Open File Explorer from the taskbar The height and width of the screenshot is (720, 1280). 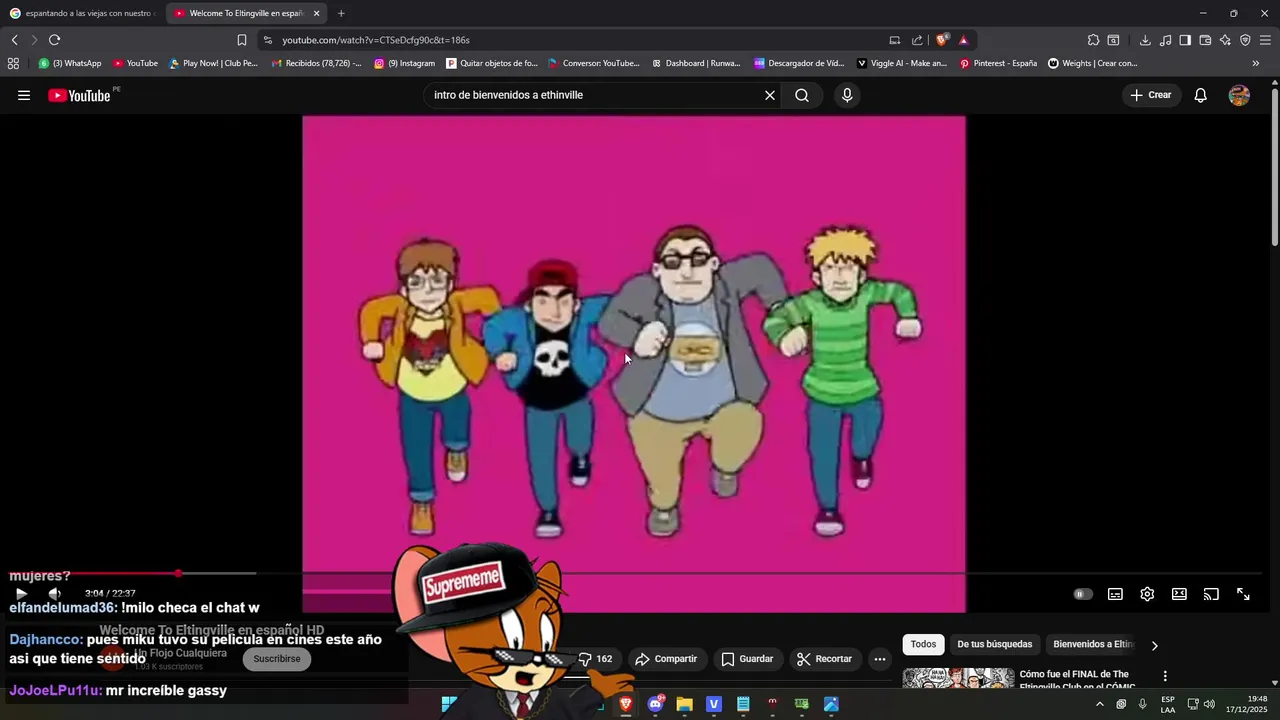click(x=685, y=704)
